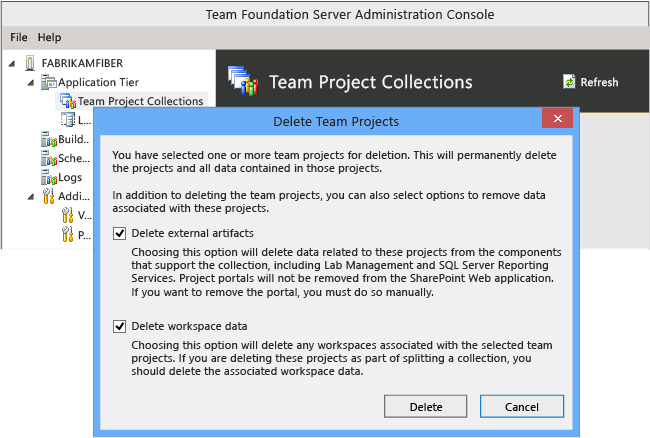Open the File menu

click(19, 37)
